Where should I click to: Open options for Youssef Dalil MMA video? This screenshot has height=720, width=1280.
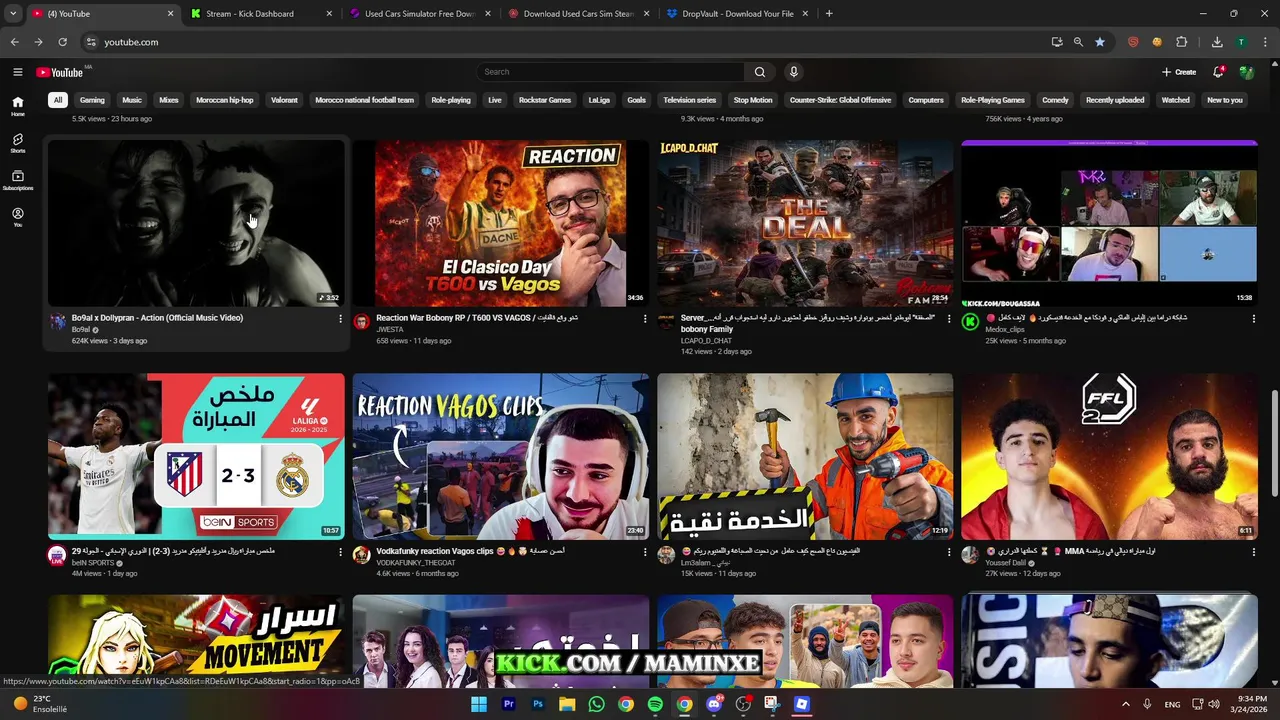coord(1253,552)
